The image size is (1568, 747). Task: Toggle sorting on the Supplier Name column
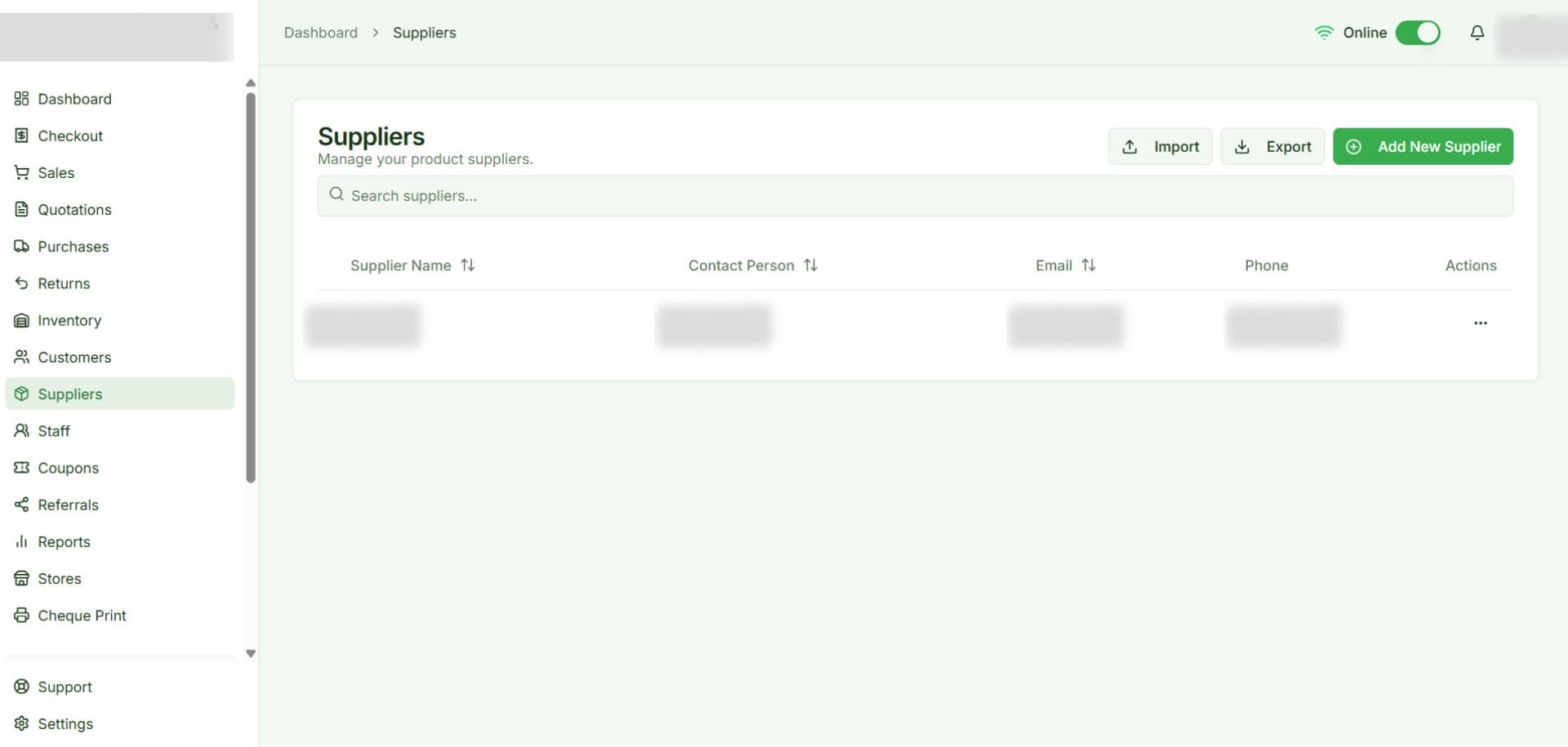467,265
